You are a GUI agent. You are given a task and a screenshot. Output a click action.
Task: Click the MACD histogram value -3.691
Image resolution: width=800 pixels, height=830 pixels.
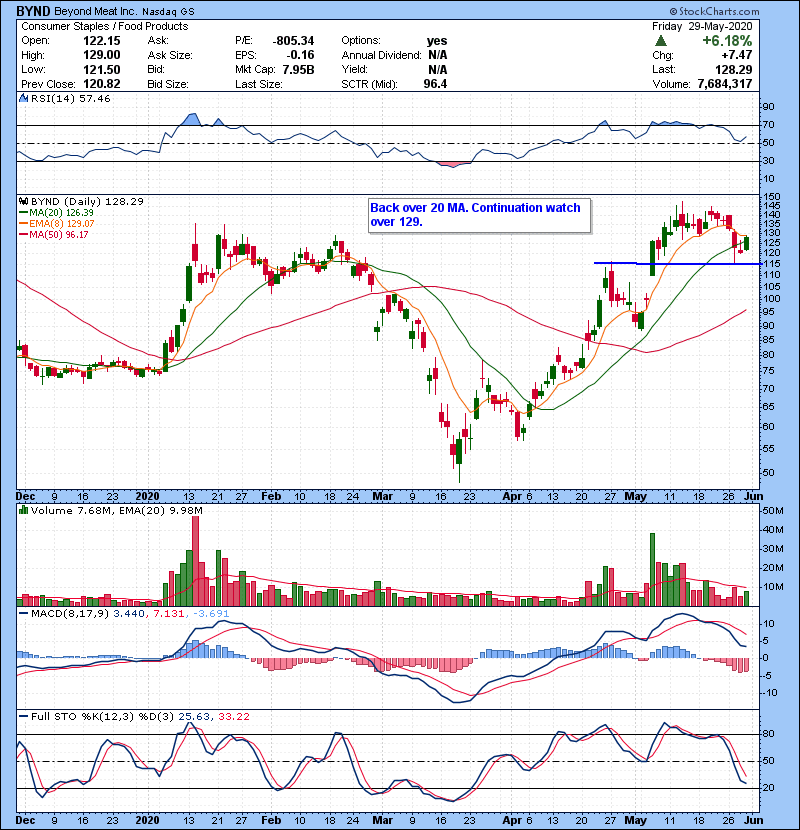point(211,614)
